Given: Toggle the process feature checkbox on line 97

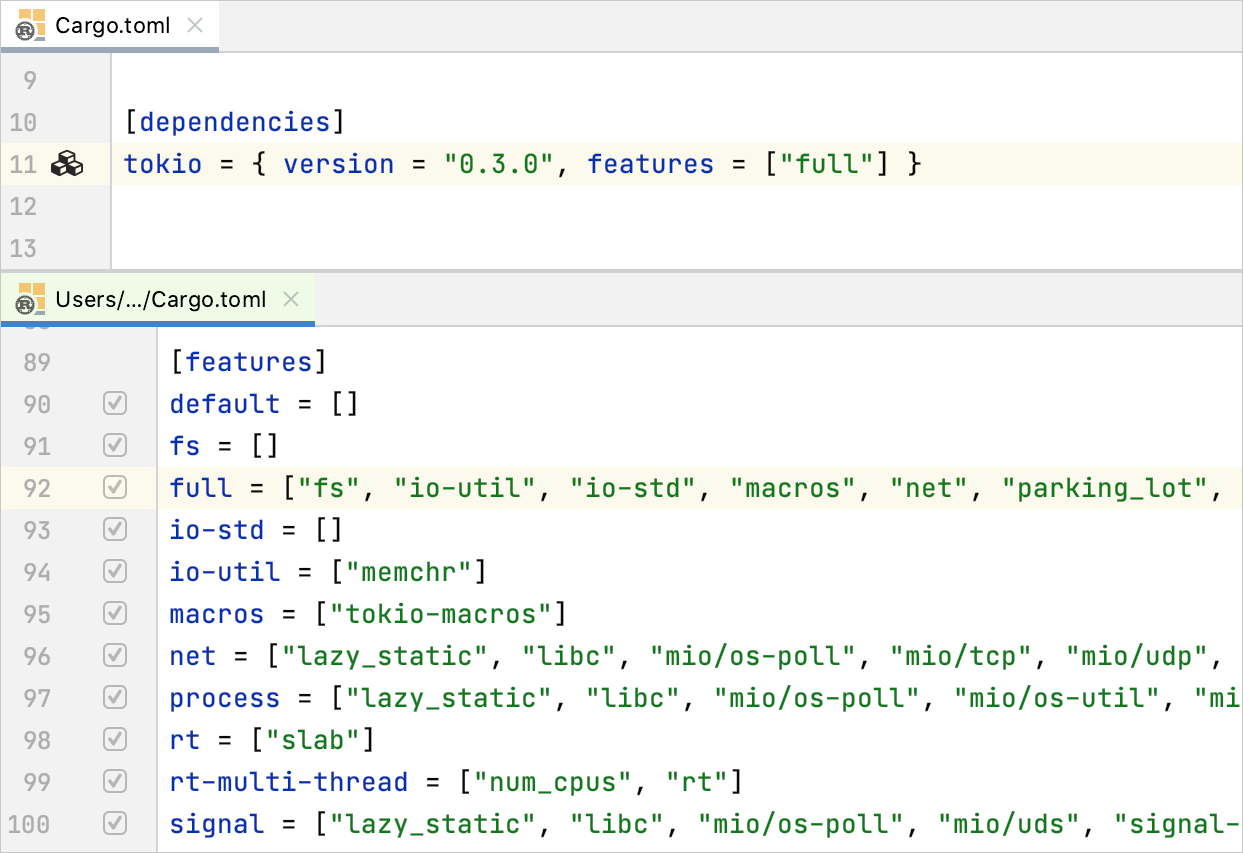Looking at the screenshot, I should (115, 698).
